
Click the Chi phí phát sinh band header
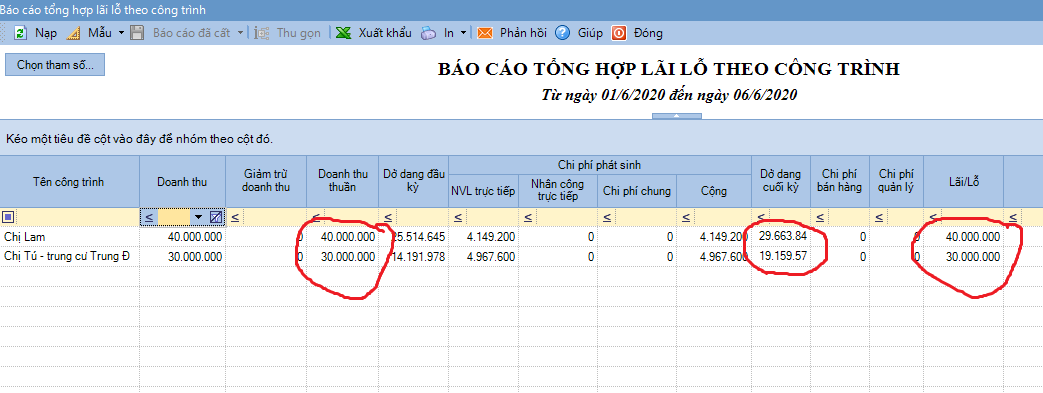coord(600,165)
